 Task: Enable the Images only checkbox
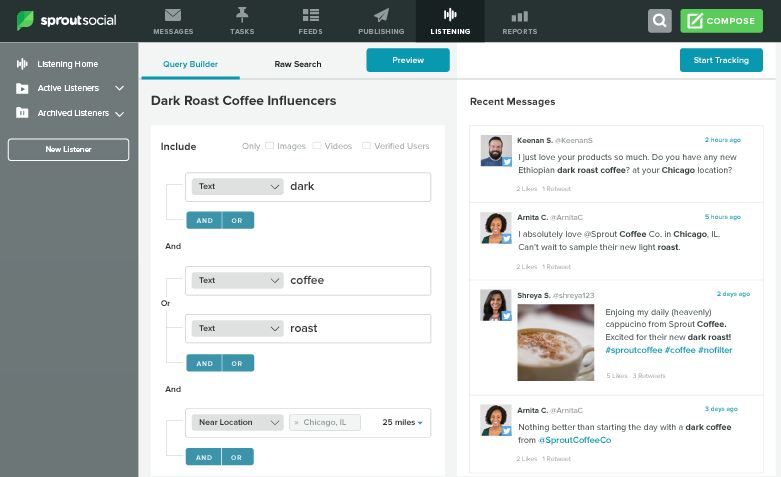click(269, 146)
